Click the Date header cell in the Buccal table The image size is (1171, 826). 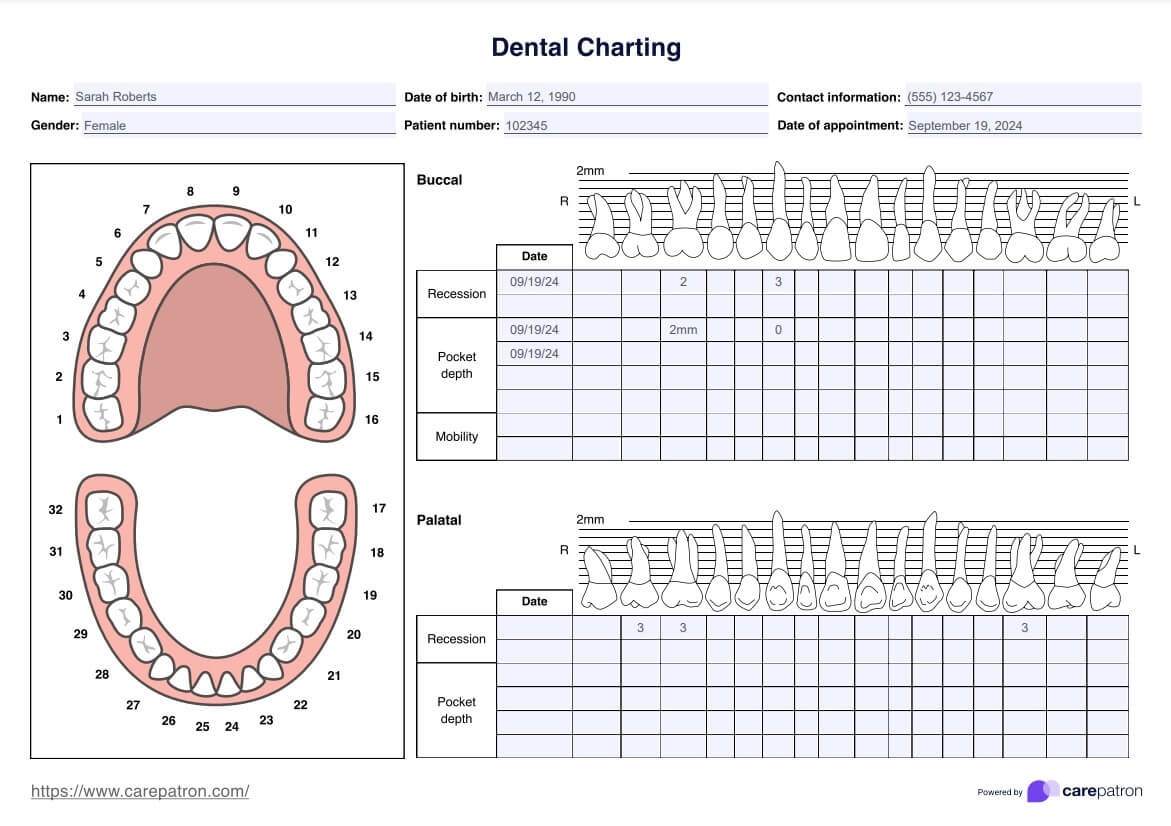click(x=535, y=256)
